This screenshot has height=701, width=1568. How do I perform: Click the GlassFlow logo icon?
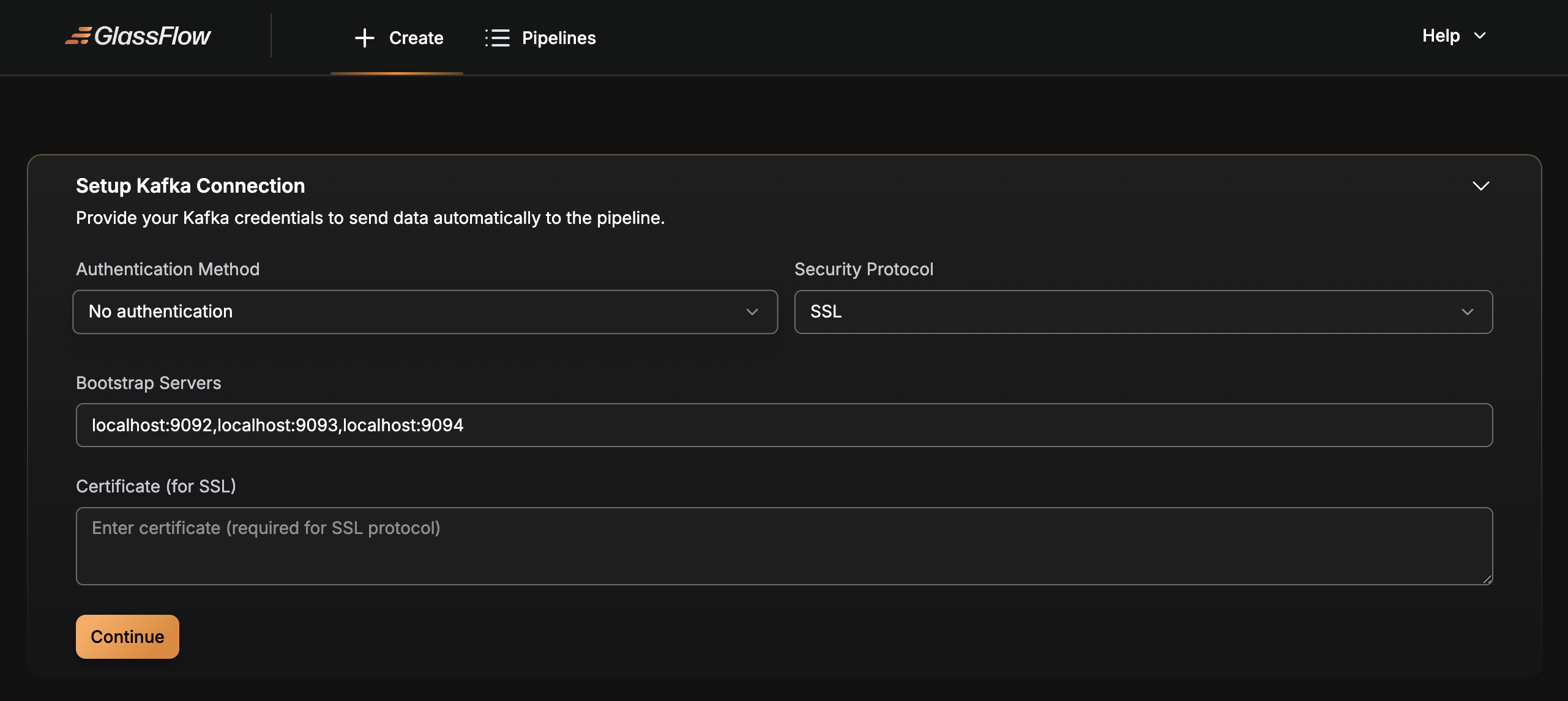pyautogui.click(x=78, y=36)
